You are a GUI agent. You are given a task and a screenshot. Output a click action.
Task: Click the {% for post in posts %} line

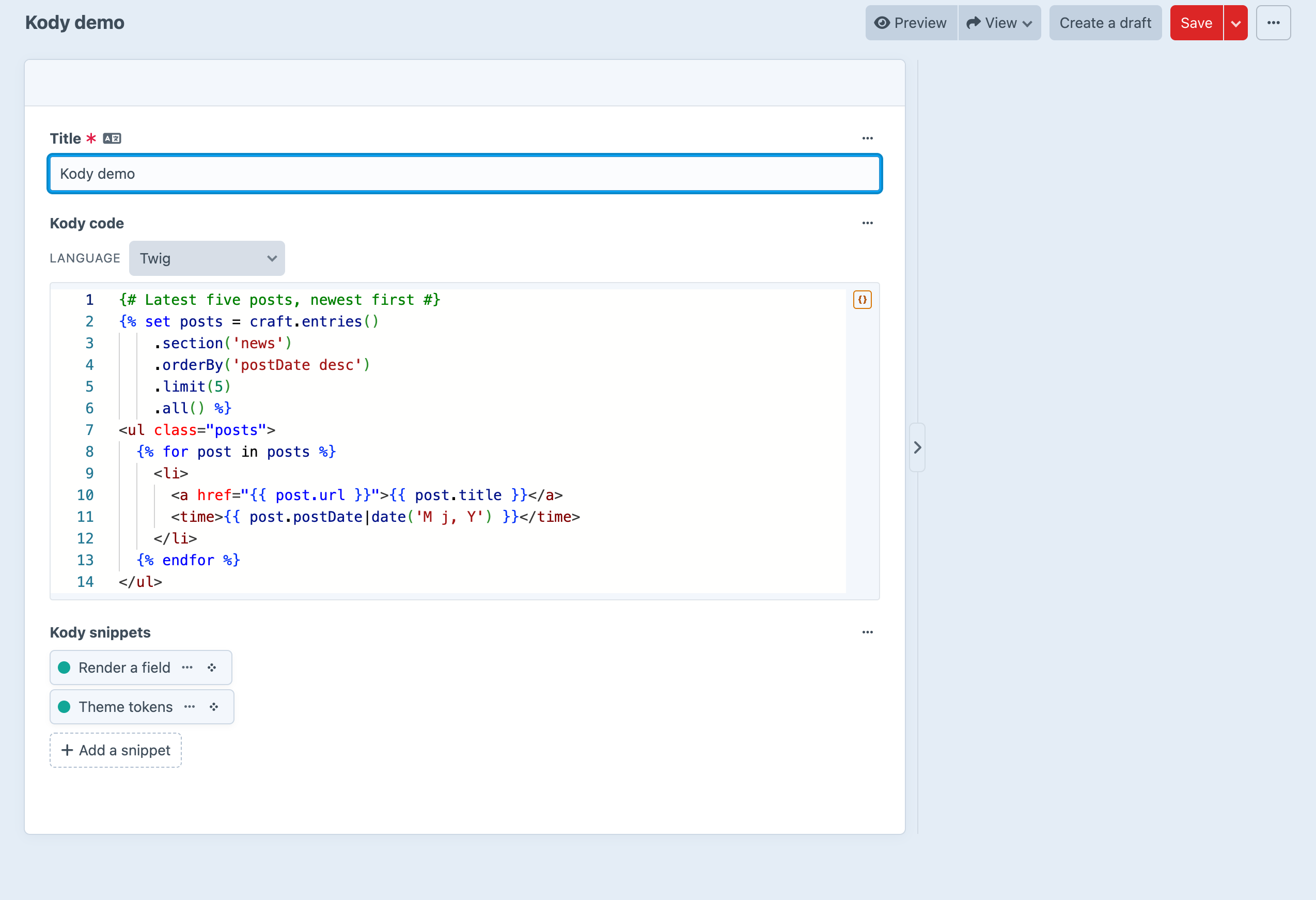coord(236,452)
